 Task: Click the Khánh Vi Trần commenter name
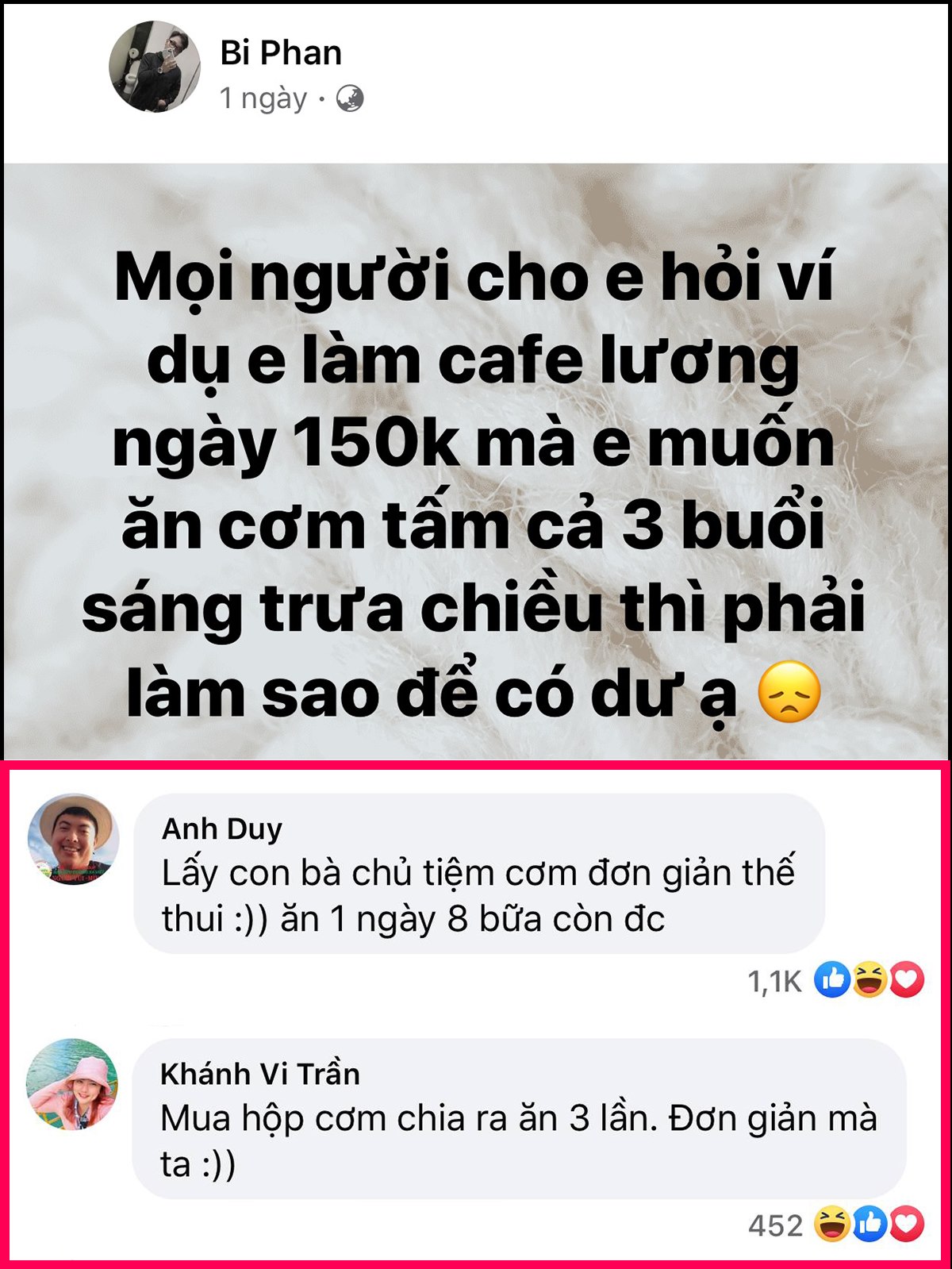pos(260,1074)
